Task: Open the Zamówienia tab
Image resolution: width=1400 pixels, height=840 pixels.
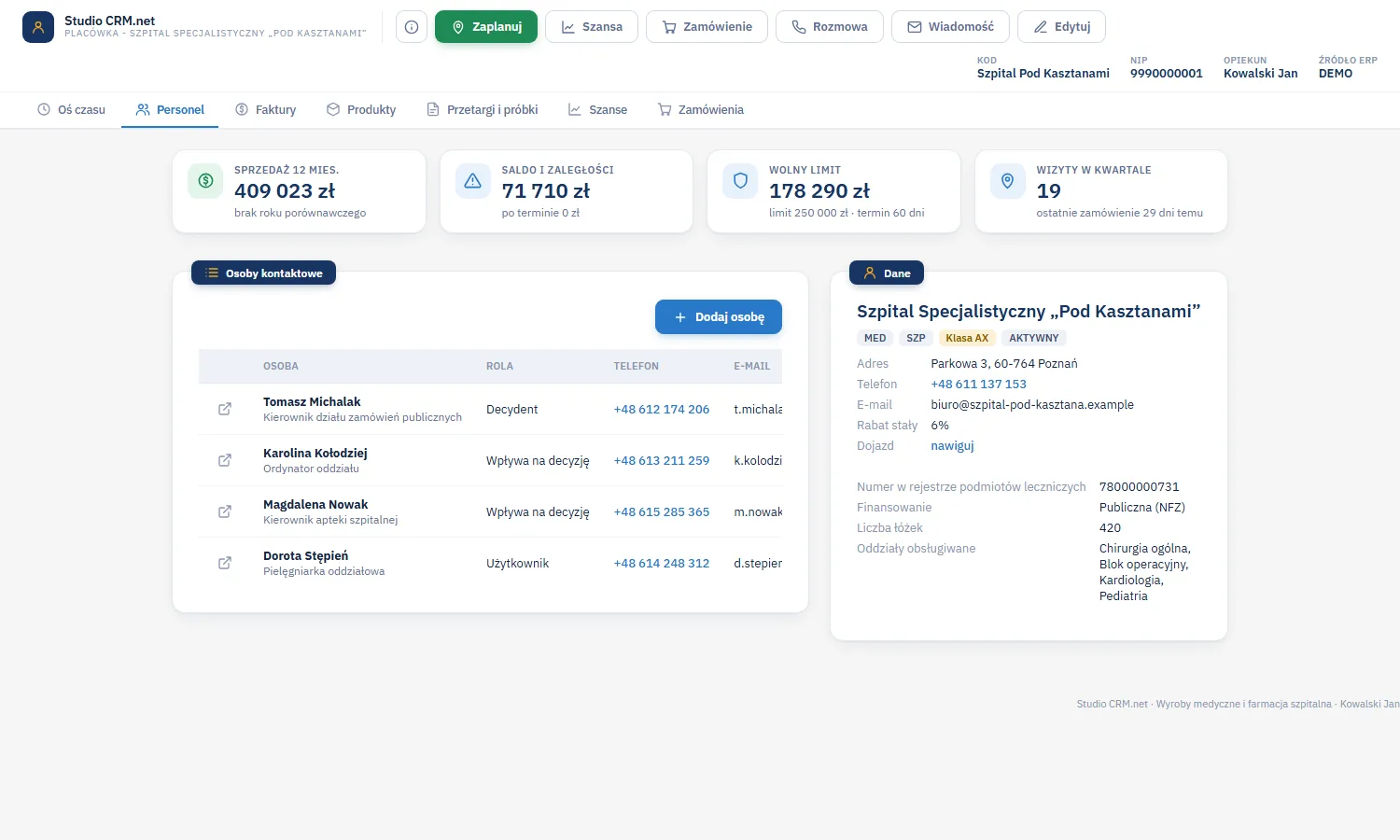Action: pyautogui.click(x=701, y=110)
